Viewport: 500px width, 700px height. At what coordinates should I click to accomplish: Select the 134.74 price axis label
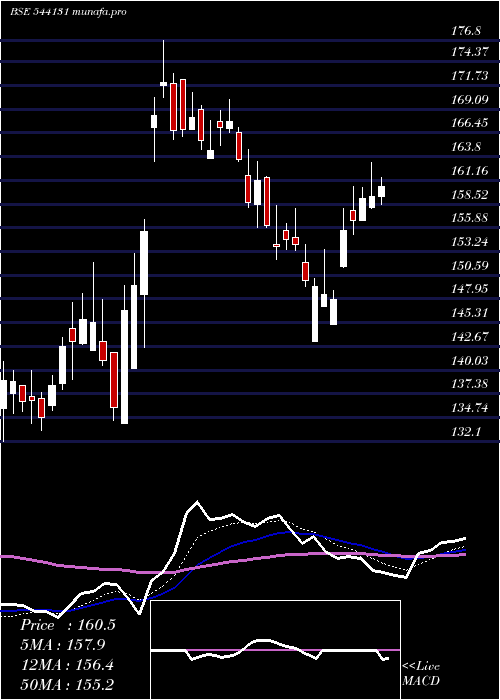coord(469,408)
